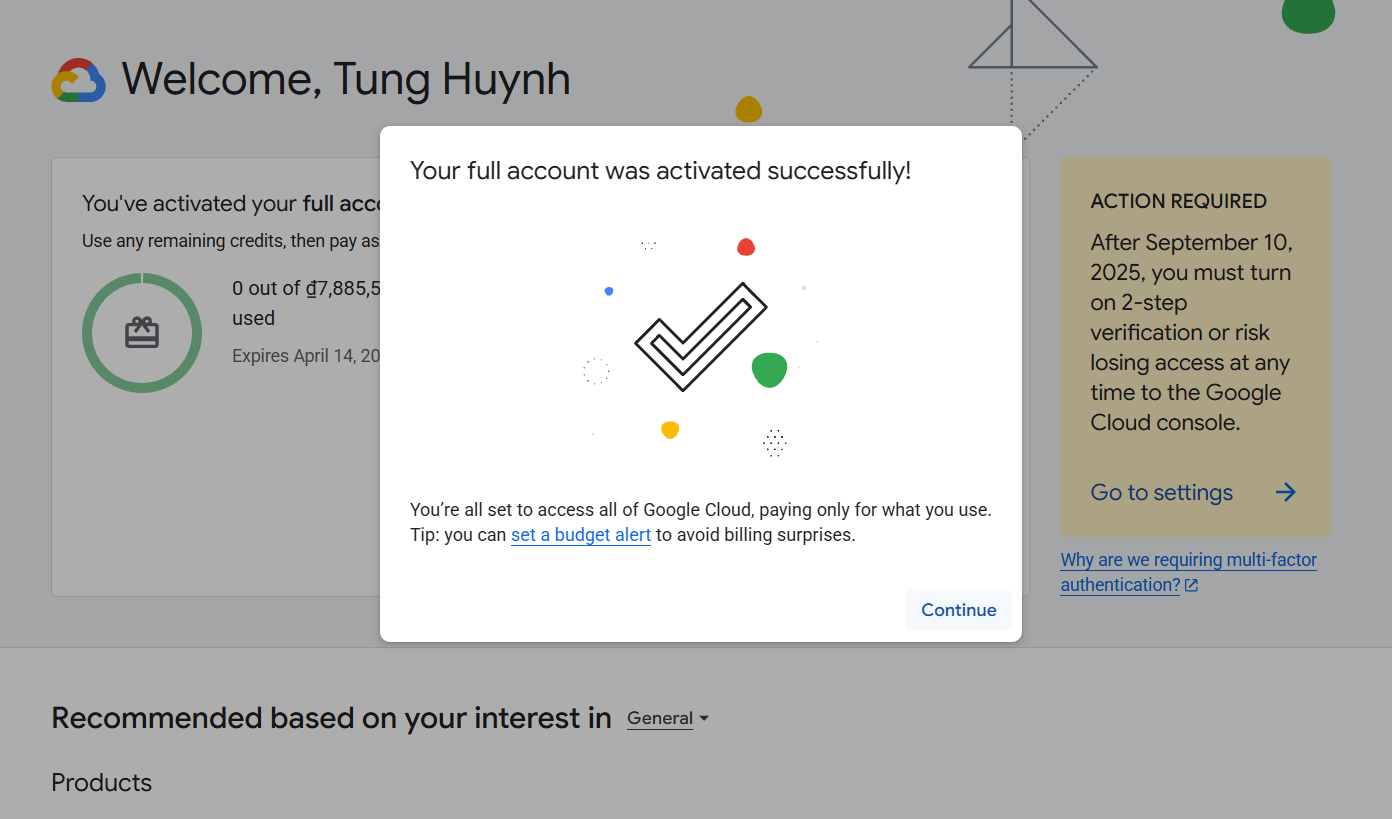Click the "Welcome, Tung Huynh" heading
Viewport: 1392px width, 819px height.
(346, 80)
